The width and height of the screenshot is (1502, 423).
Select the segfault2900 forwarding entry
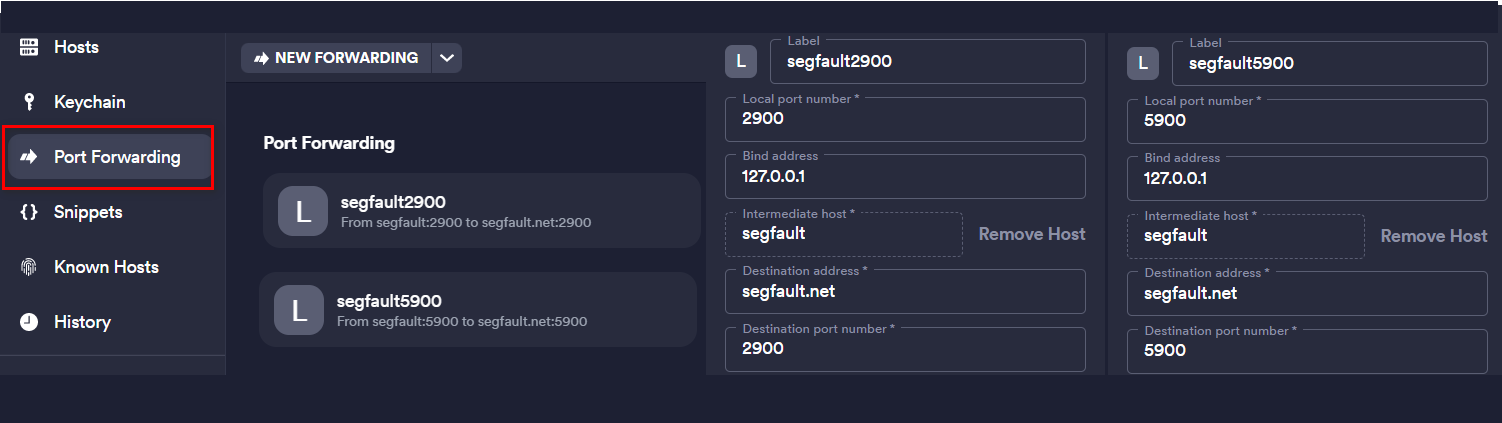coord(481,210)
